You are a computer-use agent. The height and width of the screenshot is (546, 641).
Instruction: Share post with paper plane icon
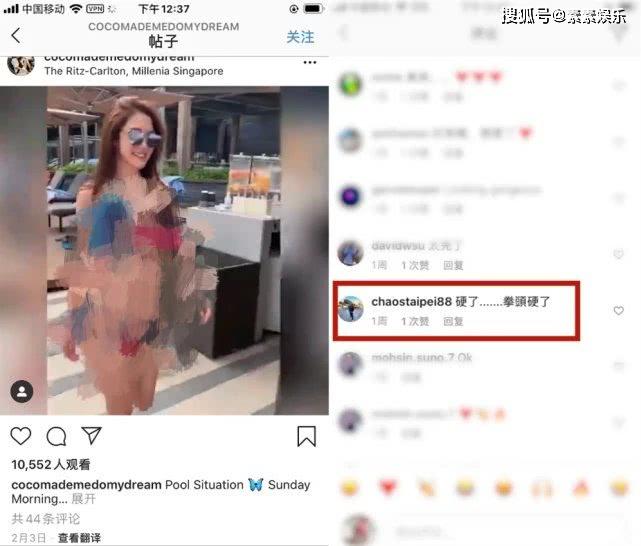tap(91, 436)
